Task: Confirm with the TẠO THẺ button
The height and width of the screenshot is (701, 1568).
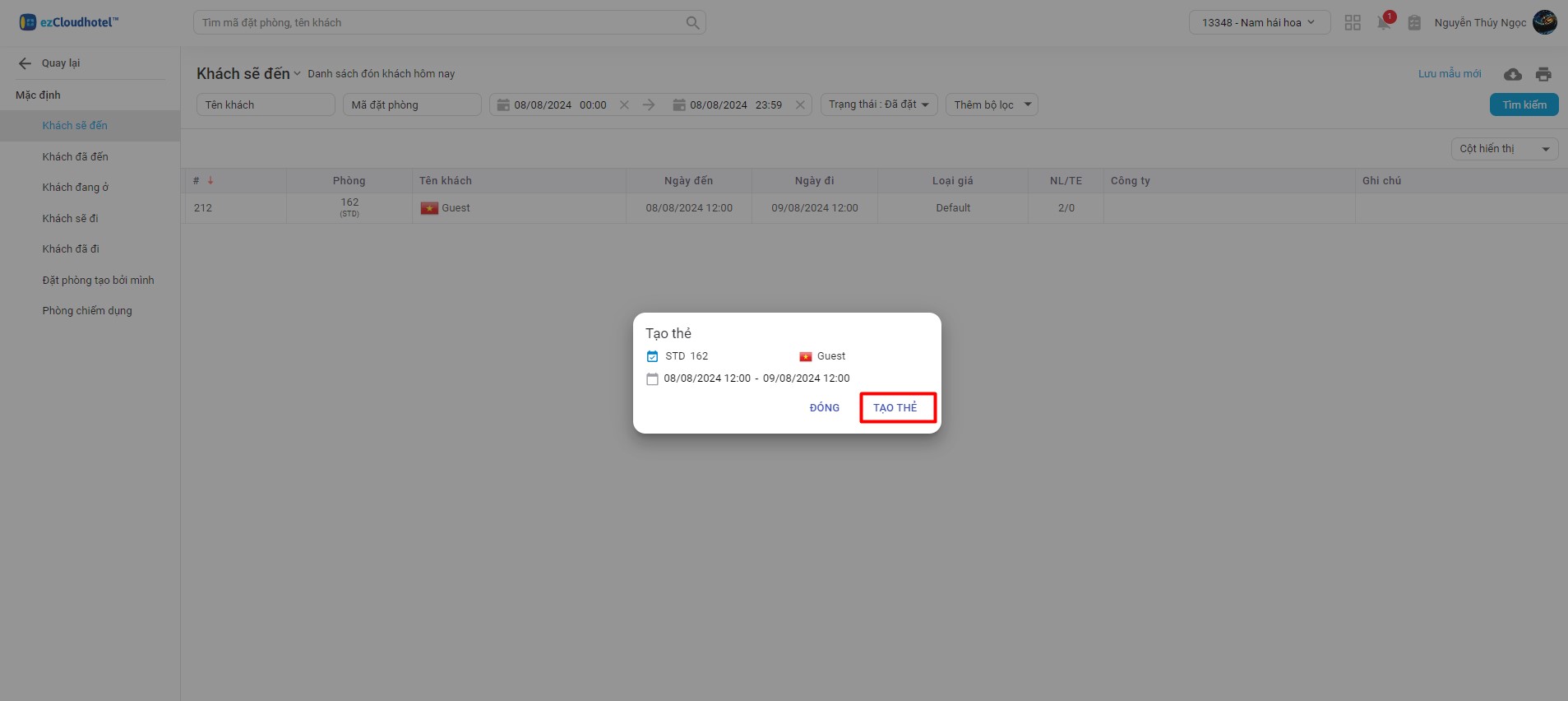Action: (x=895, y=408)
